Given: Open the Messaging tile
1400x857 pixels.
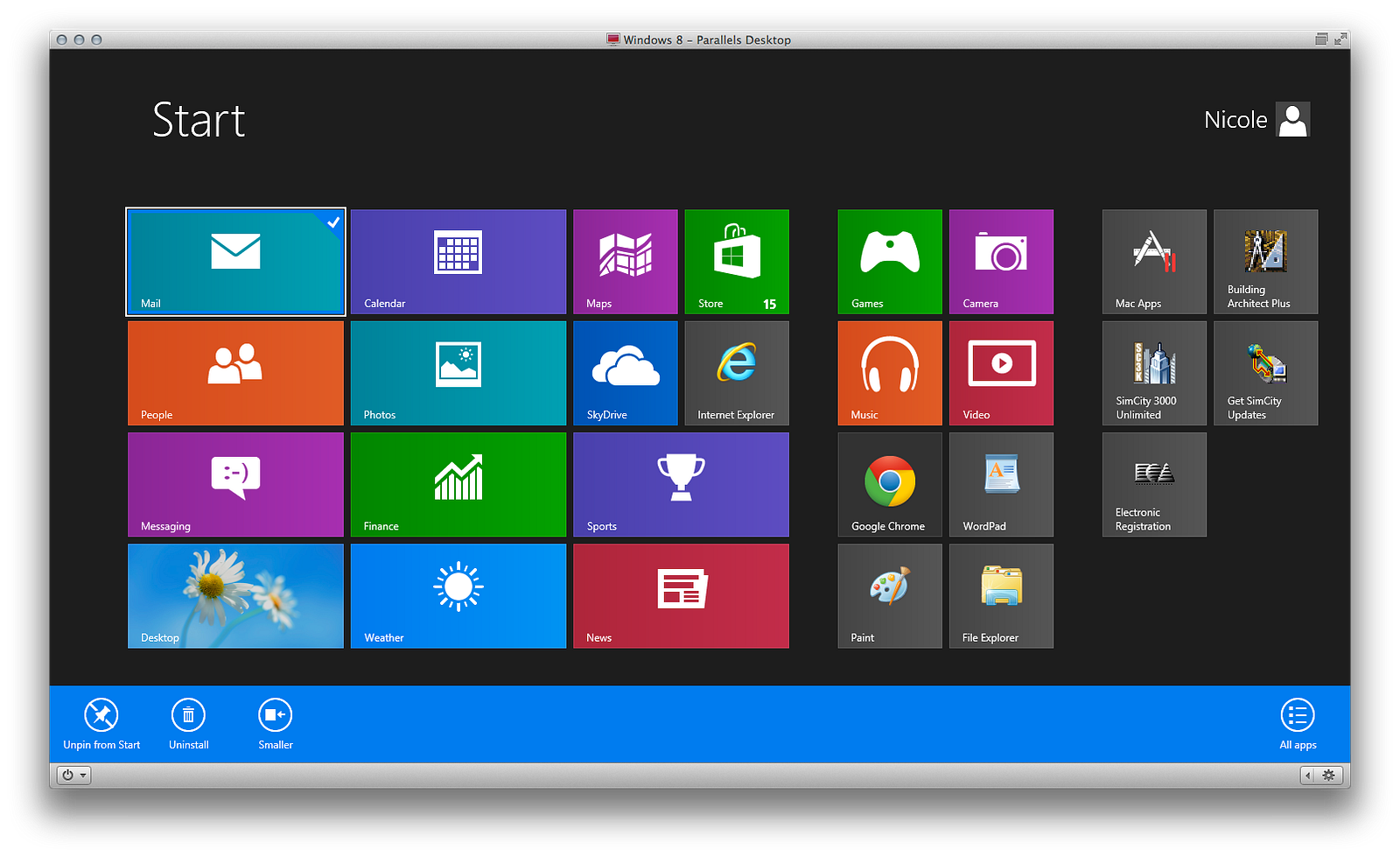Looking at the screenshot, I should click(x=235, y=484).
